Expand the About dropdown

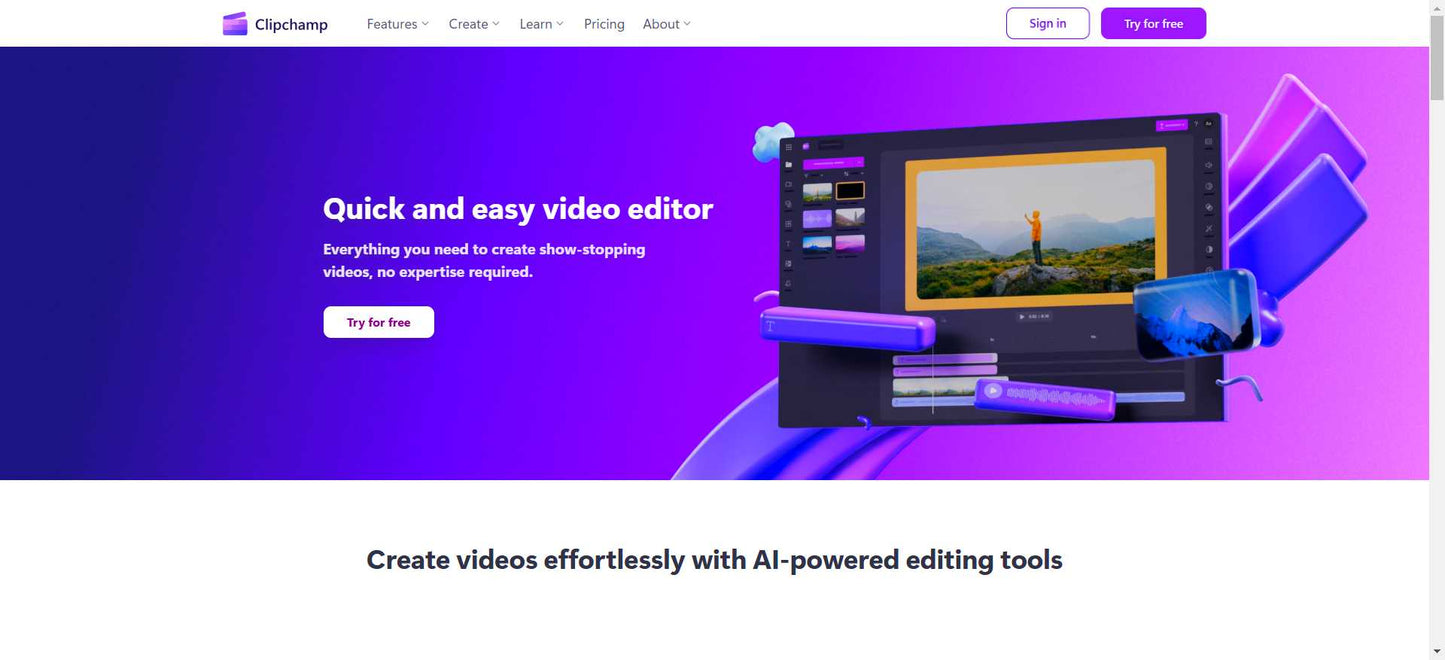[x=666, y=24]
